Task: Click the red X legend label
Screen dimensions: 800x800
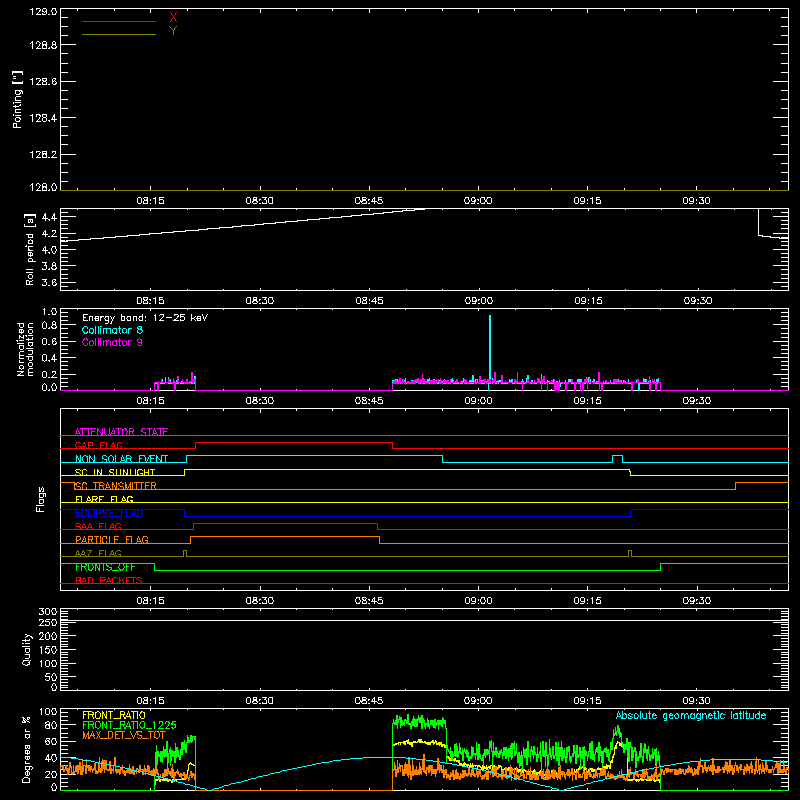Action: [173, 17]
